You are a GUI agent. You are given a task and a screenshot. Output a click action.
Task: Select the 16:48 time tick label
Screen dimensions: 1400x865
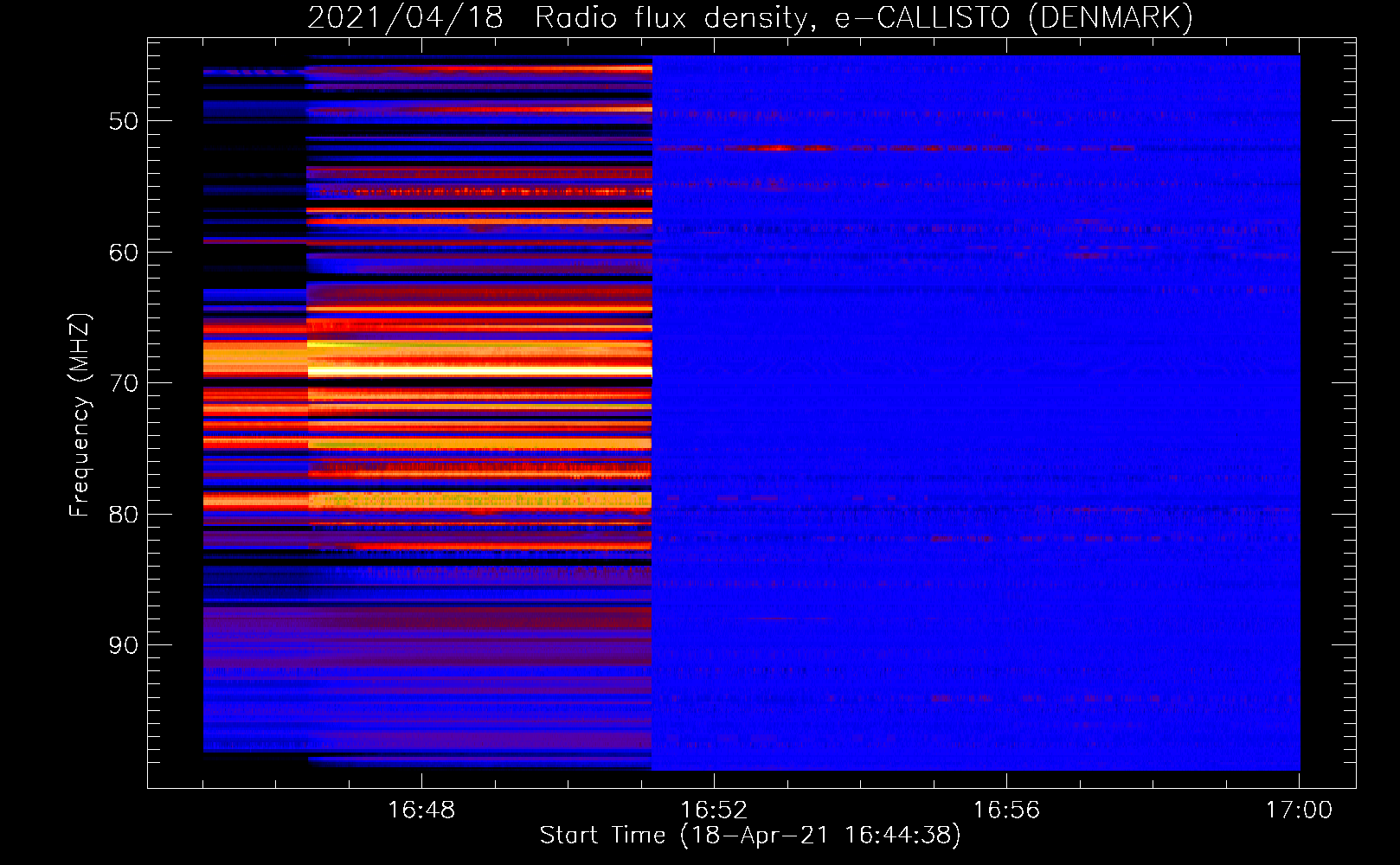421,811
